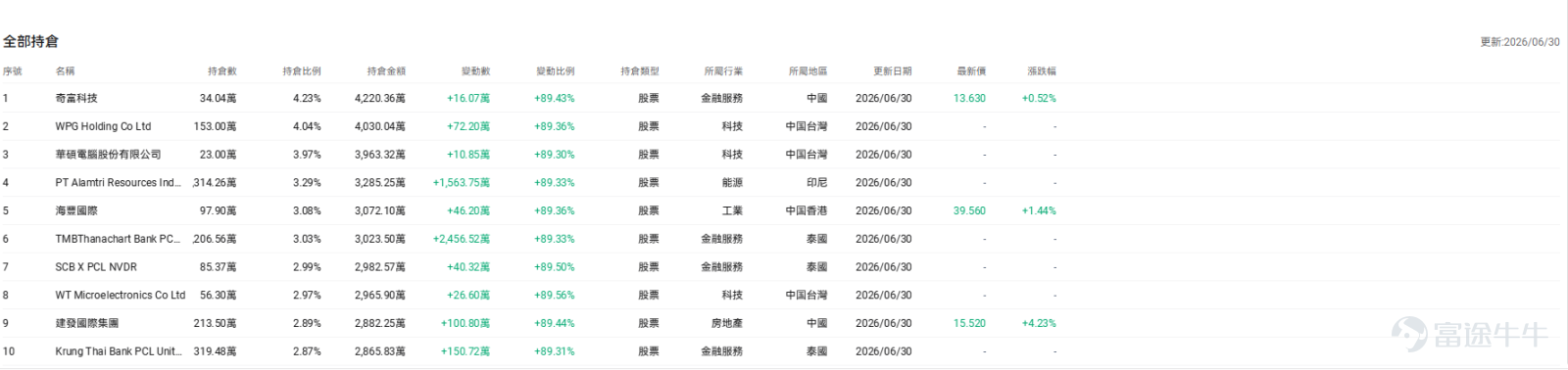Viewport: 1568px width, 370px height.
Task: Click the 4.04% holding ratio cell
Action: 307,126
